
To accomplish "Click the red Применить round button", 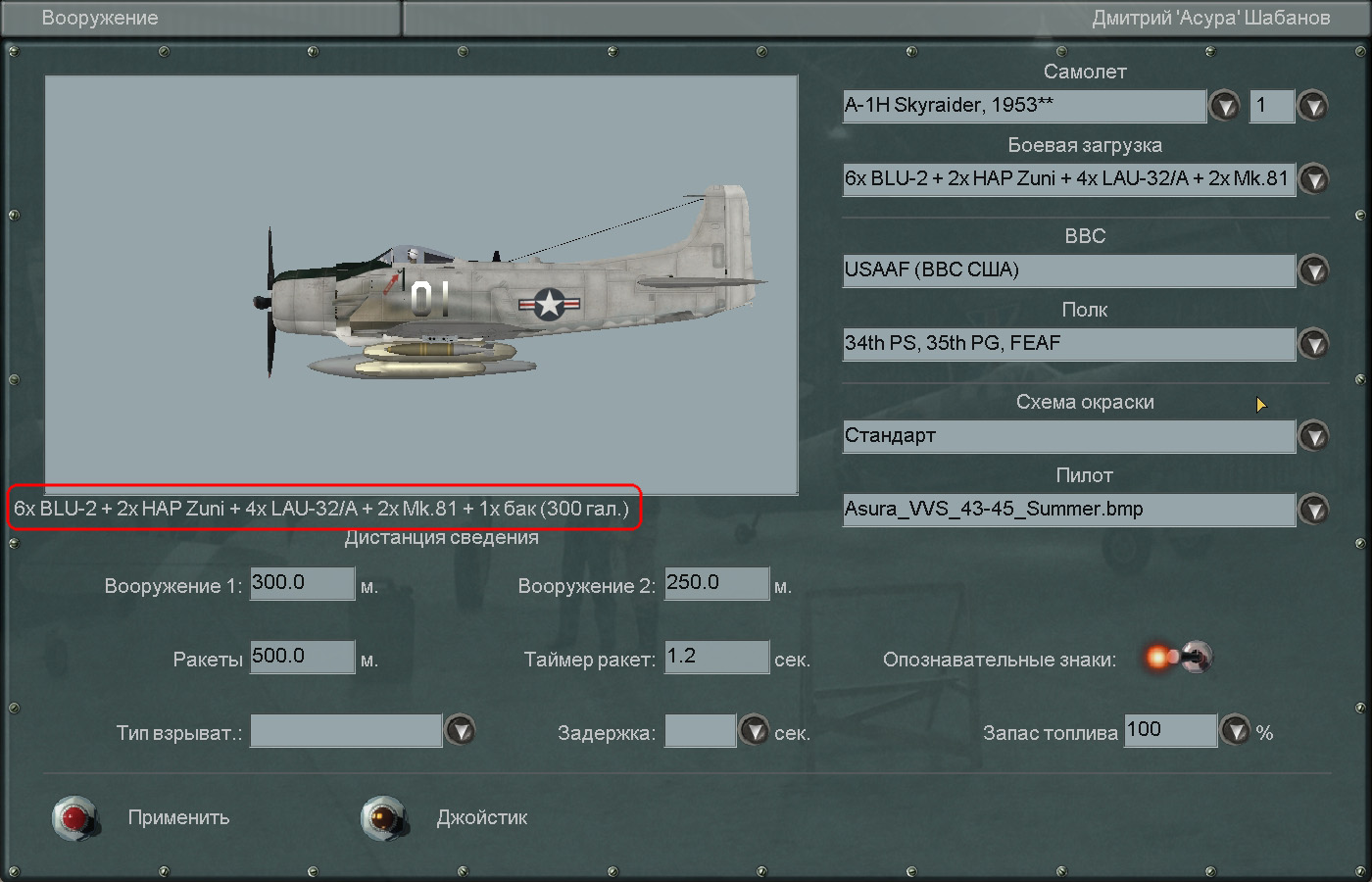I will click(75, 818).
